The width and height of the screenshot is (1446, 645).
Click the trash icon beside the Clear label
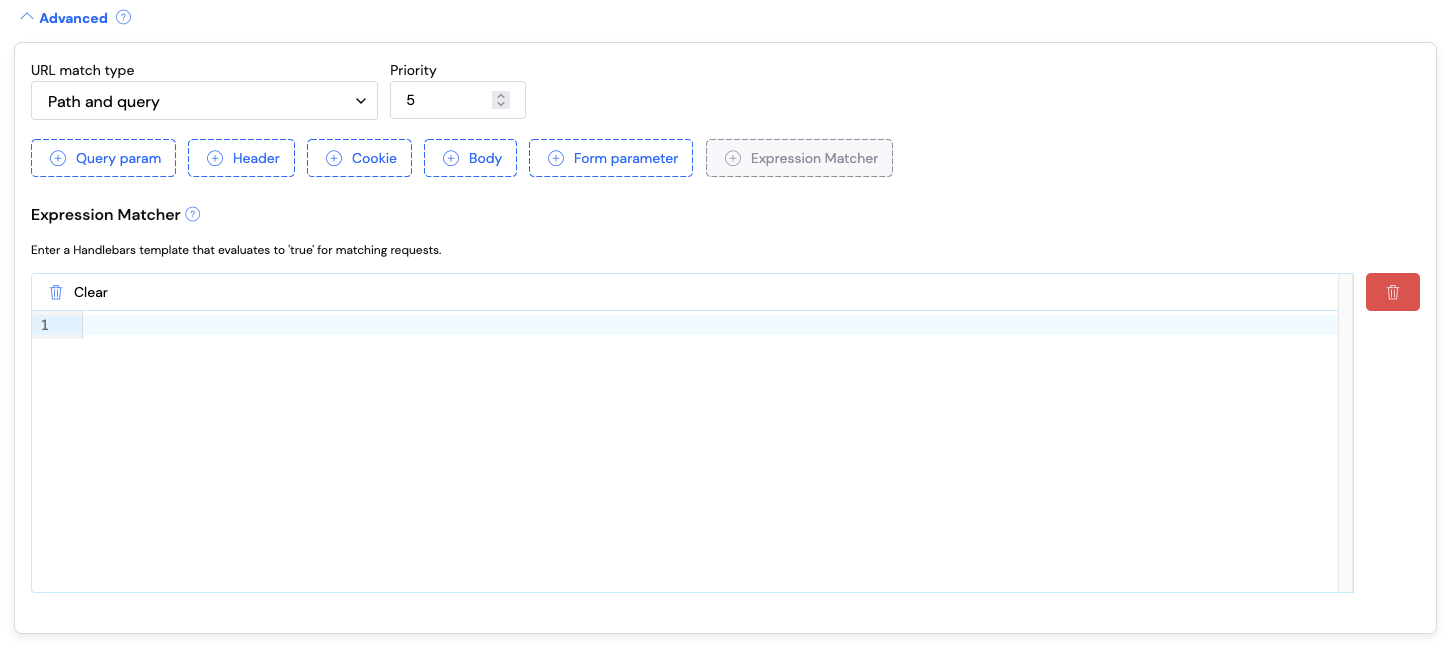[56, 291]
